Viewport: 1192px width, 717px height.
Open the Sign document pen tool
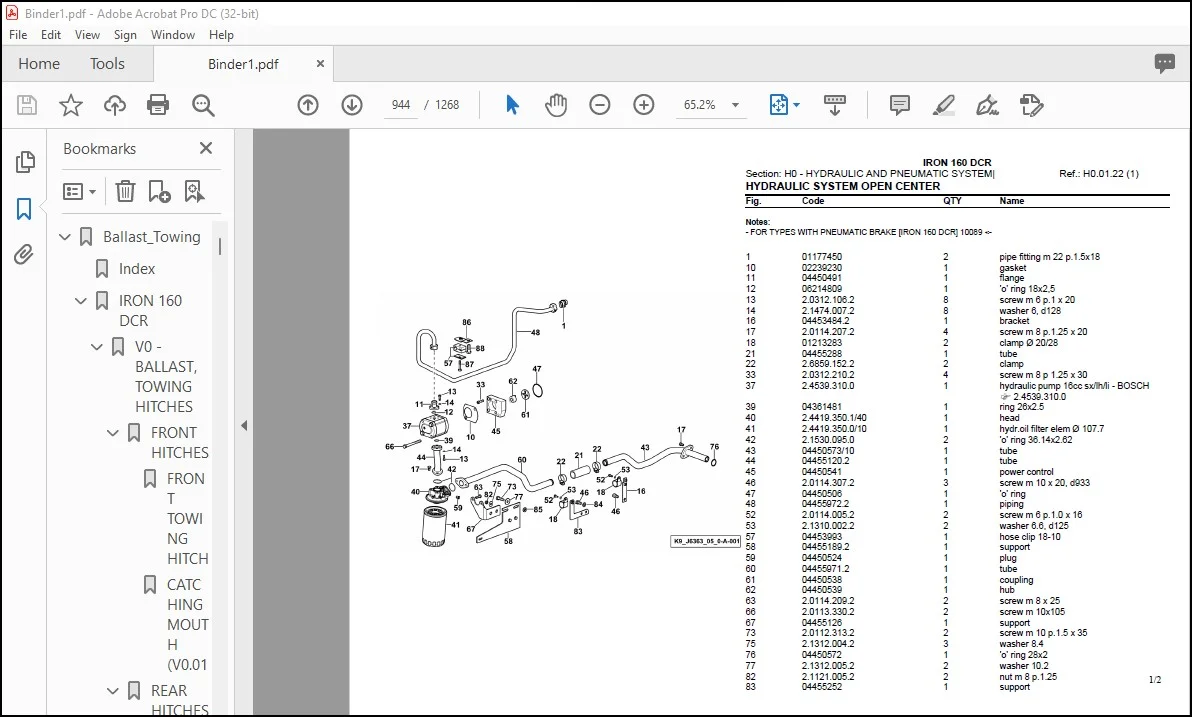(x=988, y=105)
